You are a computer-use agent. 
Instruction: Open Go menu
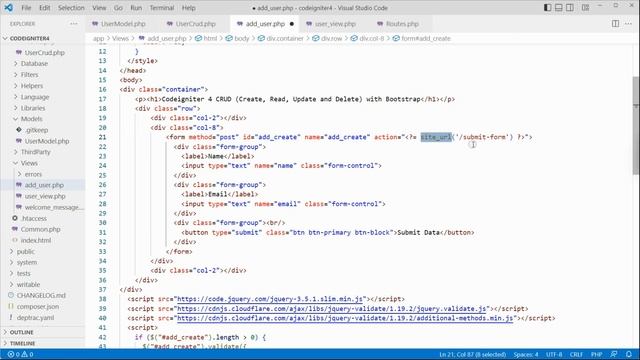pos(118,8)
